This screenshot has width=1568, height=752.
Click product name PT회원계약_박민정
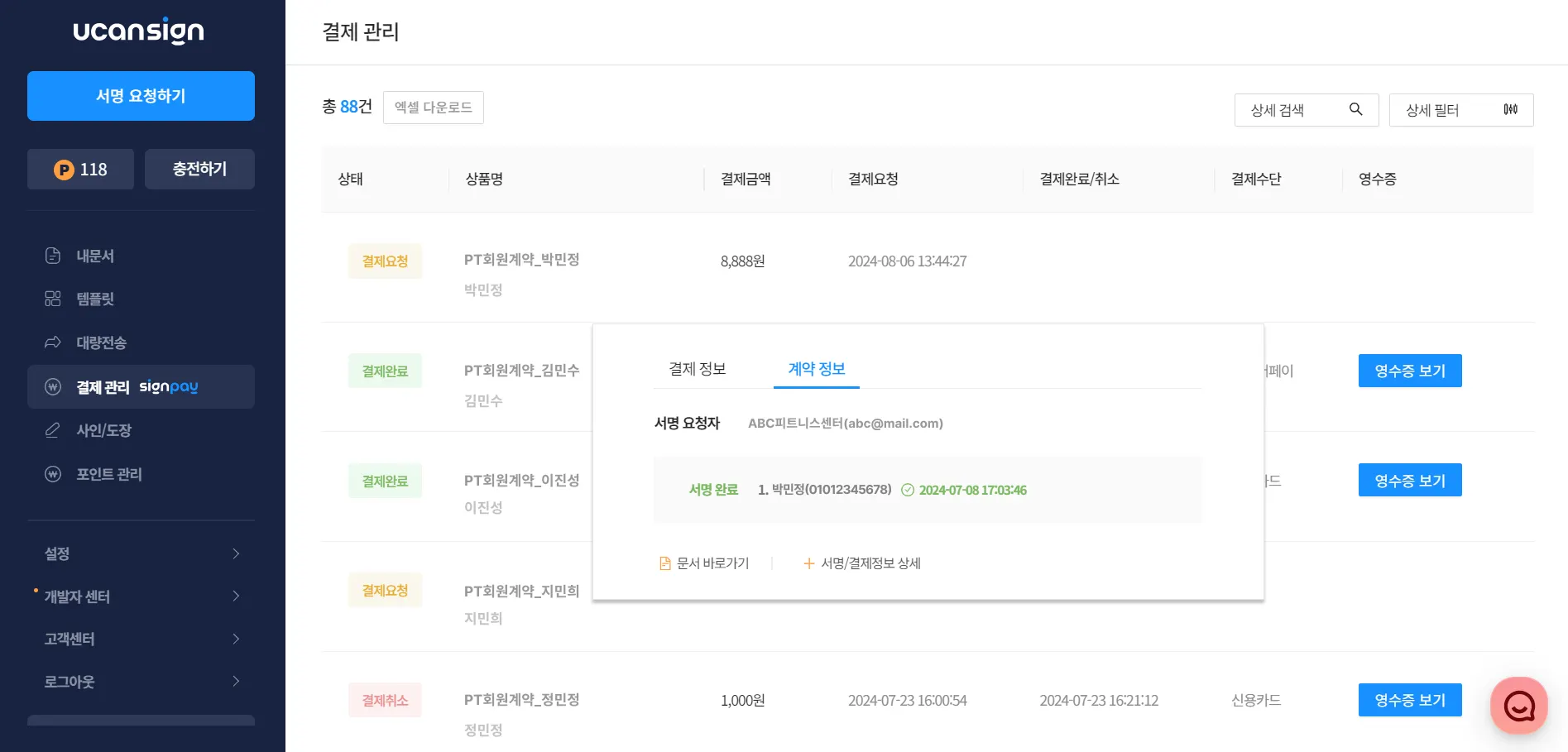(522, 260)
